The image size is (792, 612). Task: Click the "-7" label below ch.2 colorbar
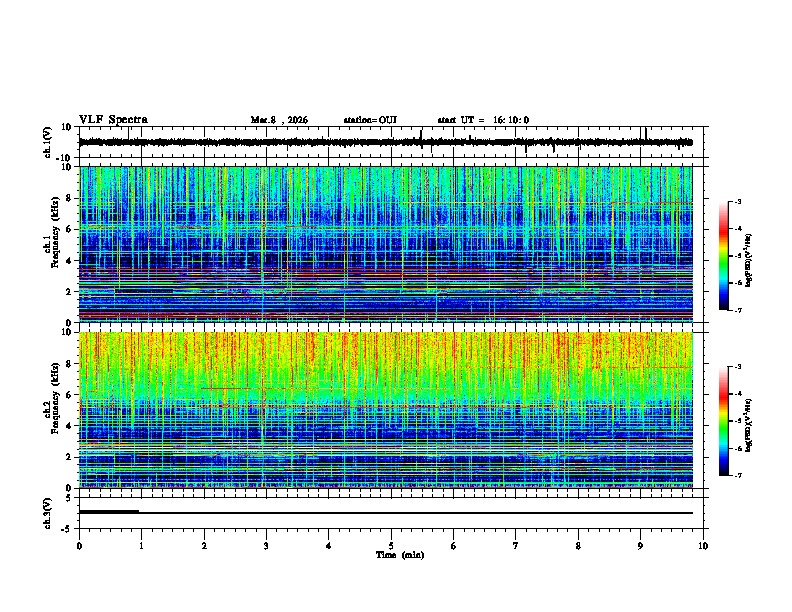point(737,476)
